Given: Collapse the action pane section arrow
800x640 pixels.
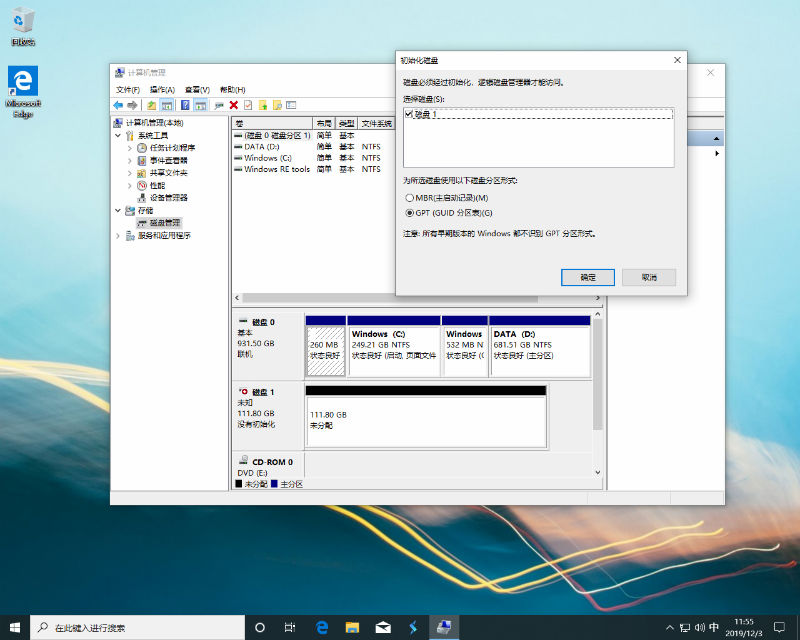Looking at the screenshot, I should [x=716, y=138].
